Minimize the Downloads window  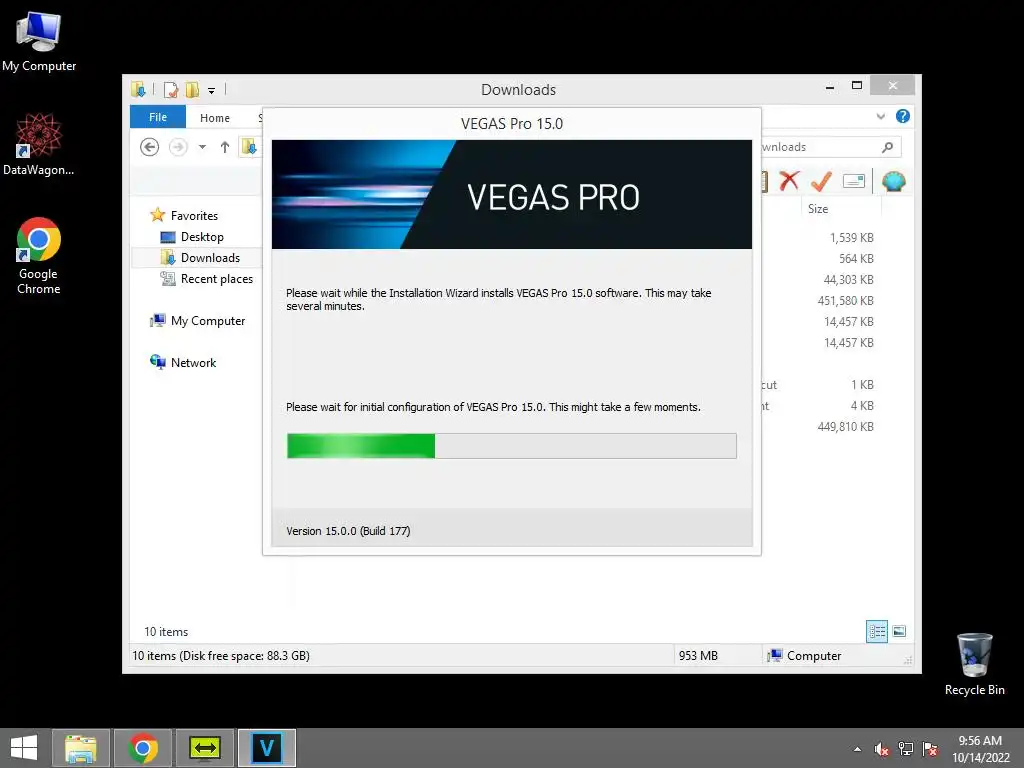pyautogui.click(x=830, y=86)
